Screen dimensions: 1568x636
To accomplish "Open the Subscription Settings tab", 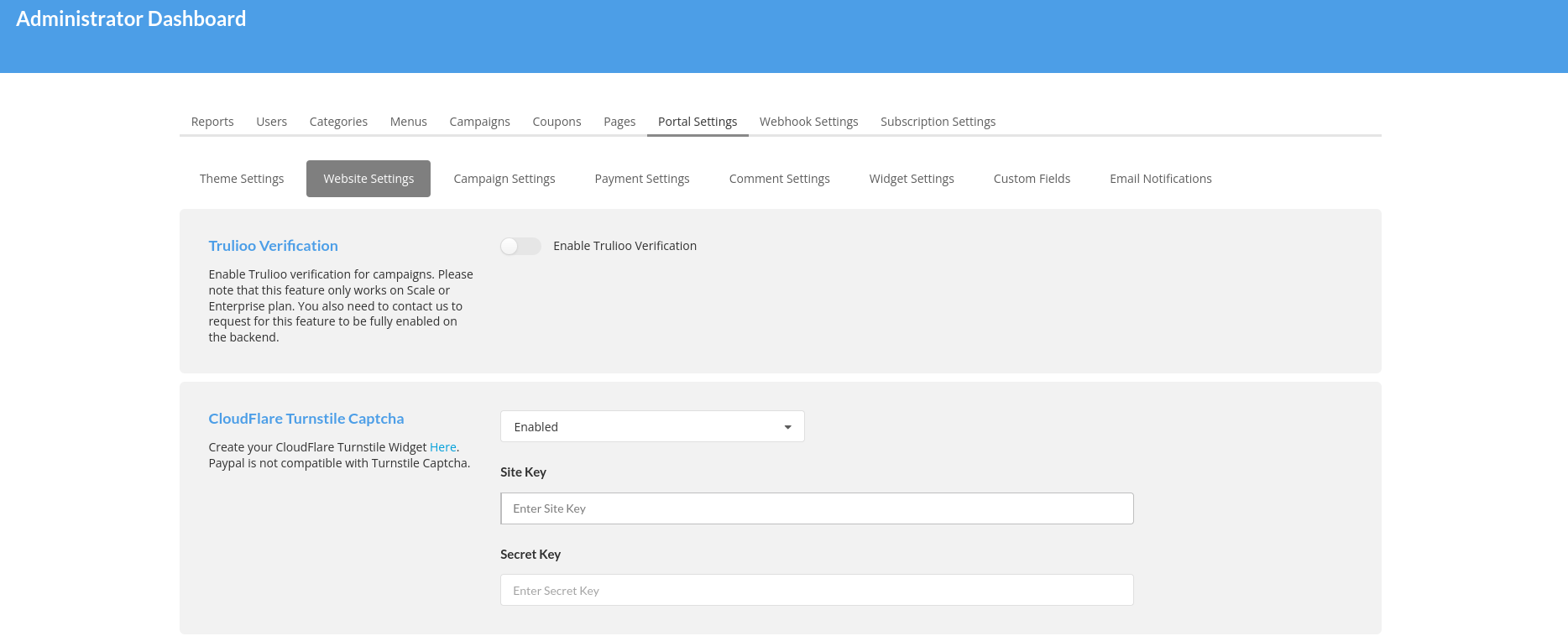I will tap(938, 122).
